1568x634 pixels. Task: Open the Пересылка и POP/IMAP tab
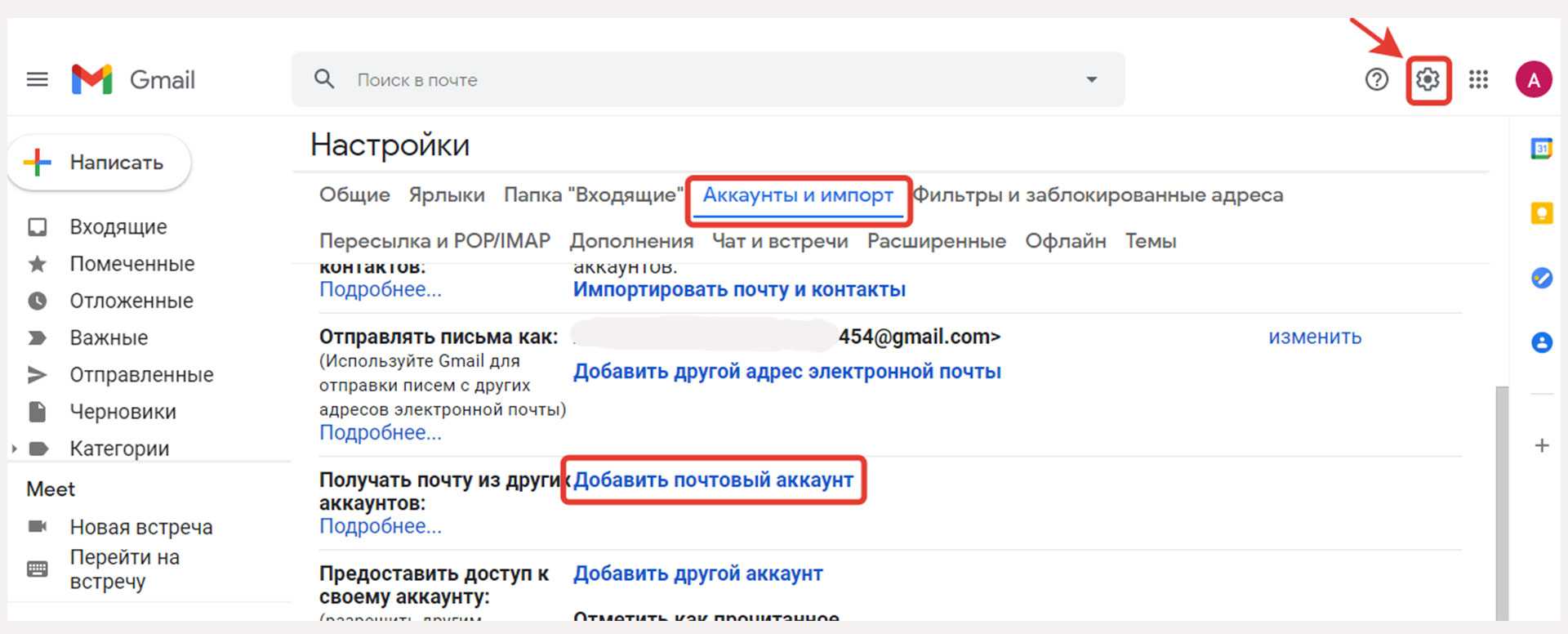click(434, 241)
